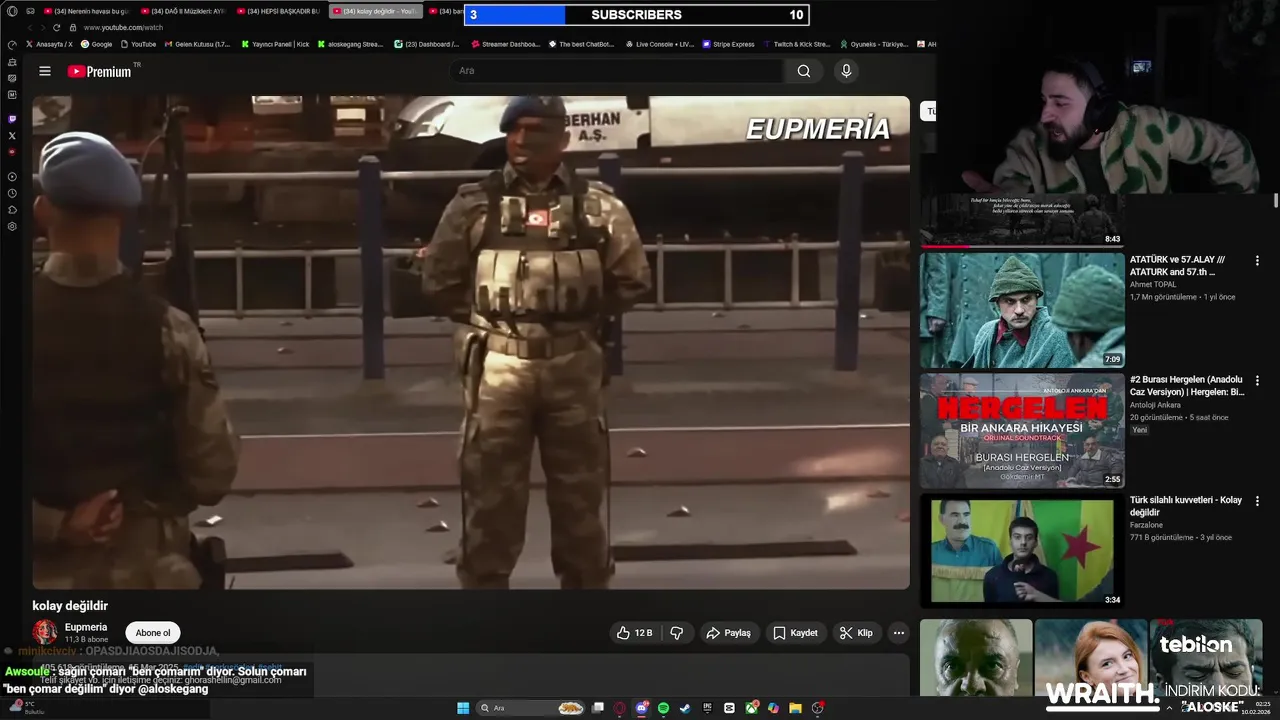This screenshot has height=720, width=1280.
Task: Open '#2 Burası Hergelen' video title
Action: click(x=1187, y=386)
